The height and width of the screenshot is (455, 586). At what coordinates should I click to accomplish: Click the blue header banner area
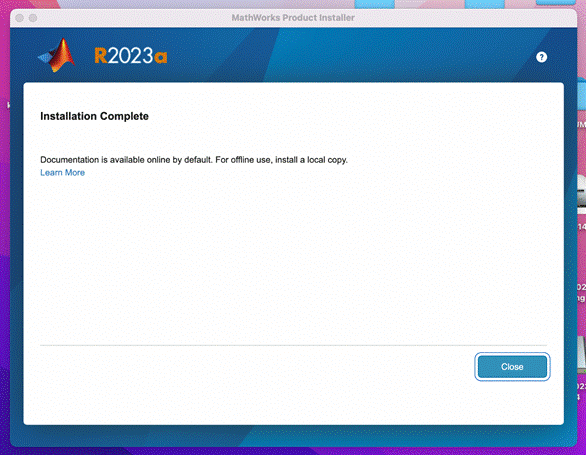coord(336,55)
